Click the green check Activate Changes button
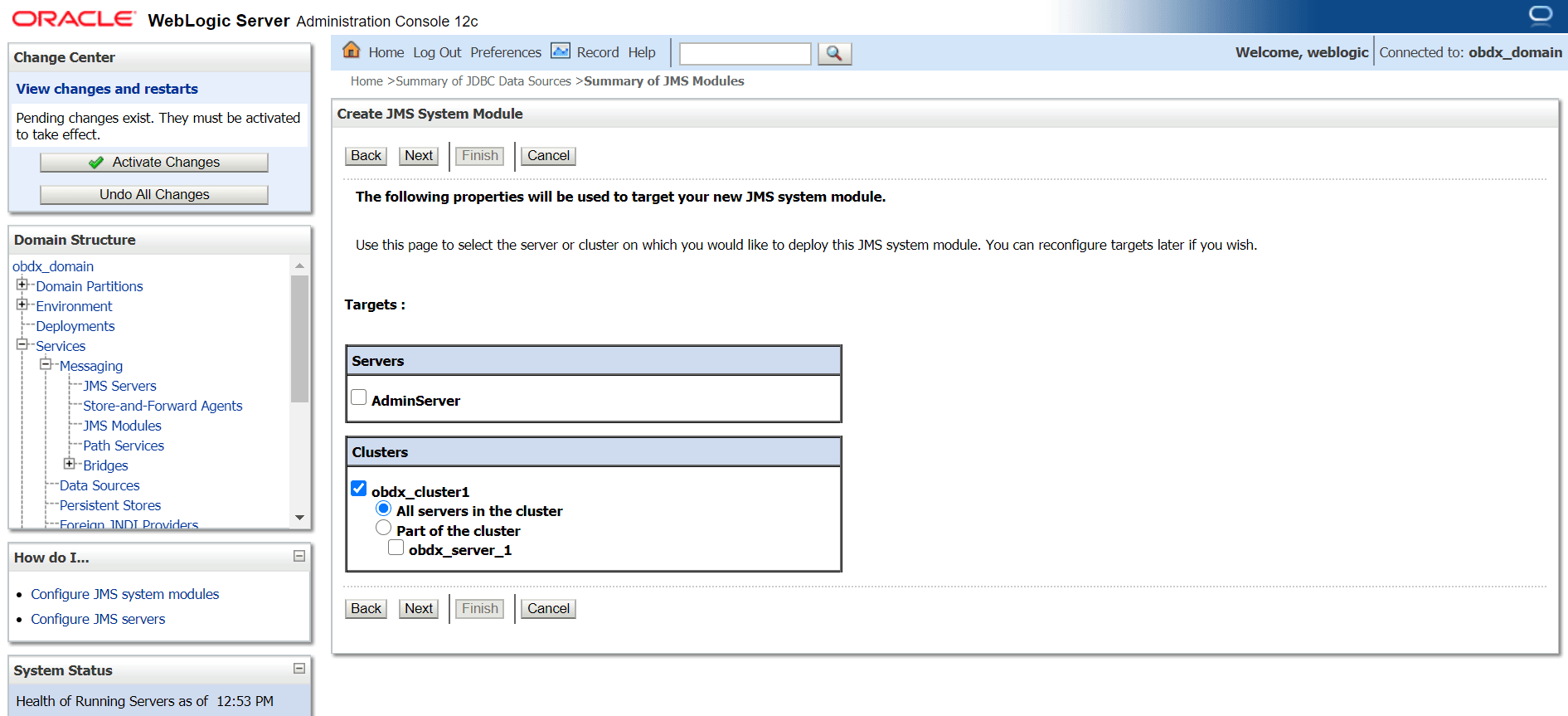The width and height of the screenshot is (1568, 716). [x=154, y=163]
